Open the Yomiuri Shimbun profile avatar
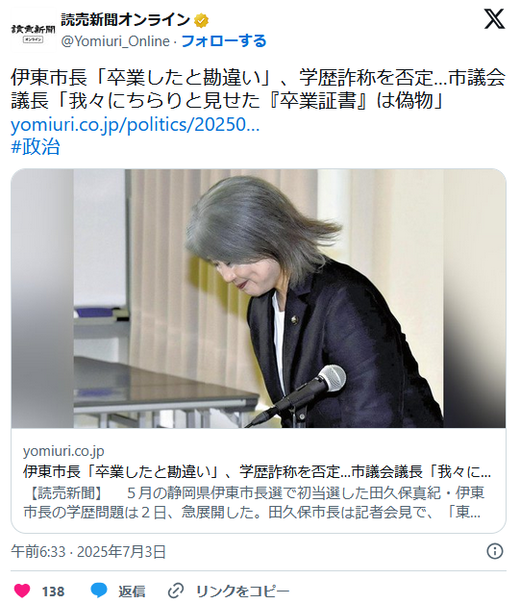Viewport: 520px width, 604px height. click(33, 32)
